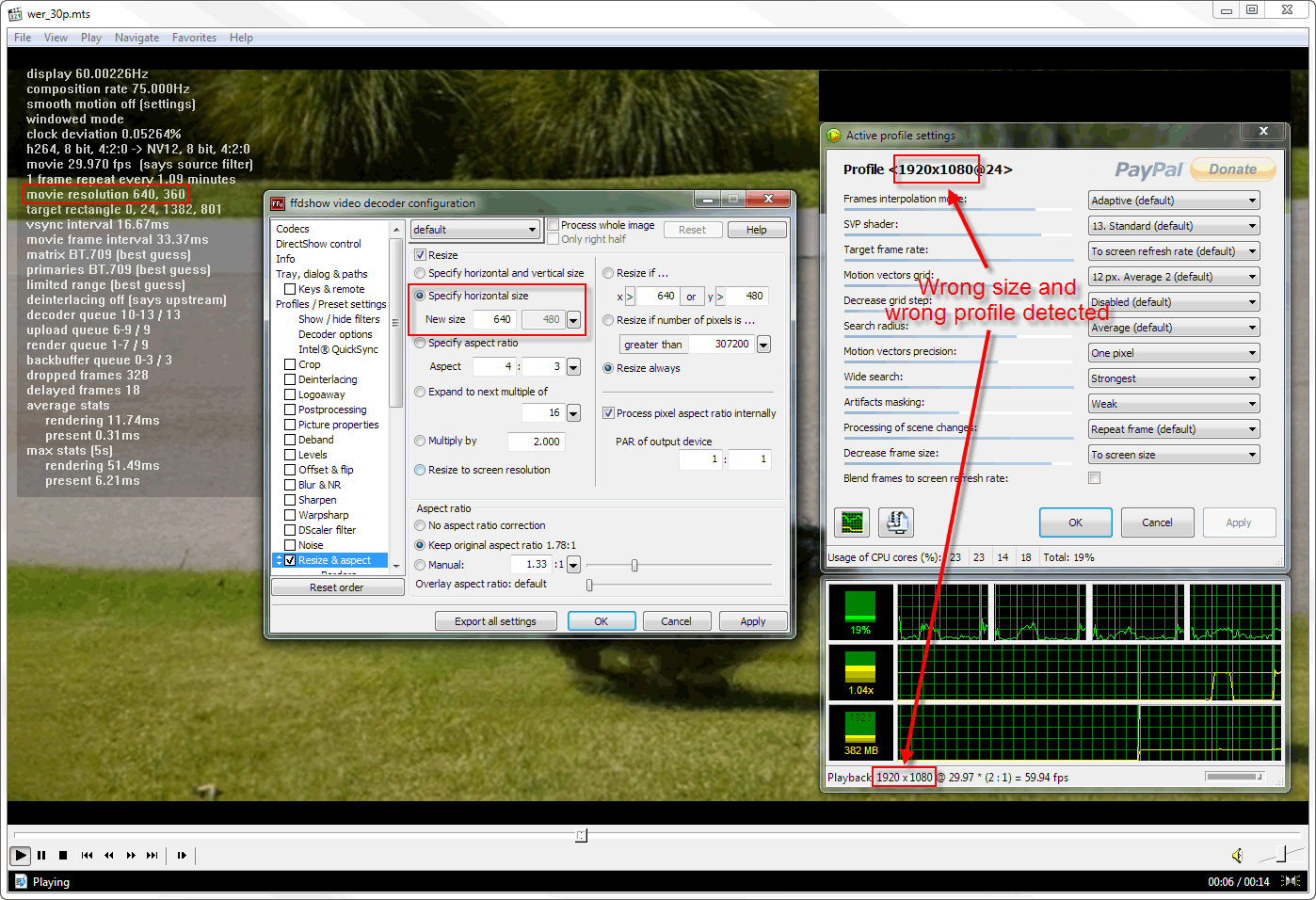Open the Frames interpolation mode dropdown

coord(1173,201)
